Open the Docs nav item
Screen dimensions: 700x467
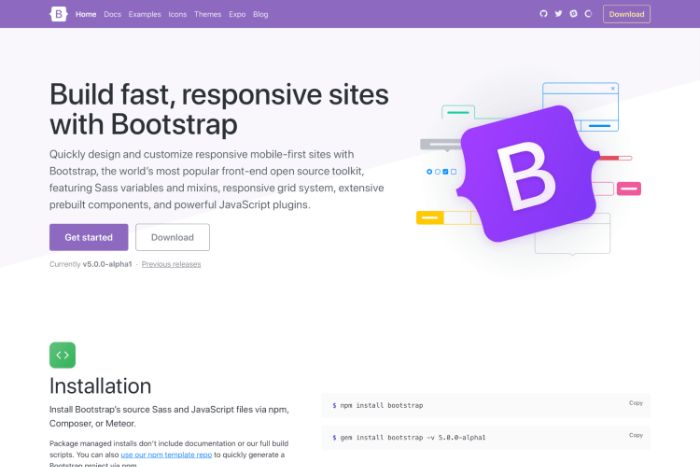pos(112,15)
